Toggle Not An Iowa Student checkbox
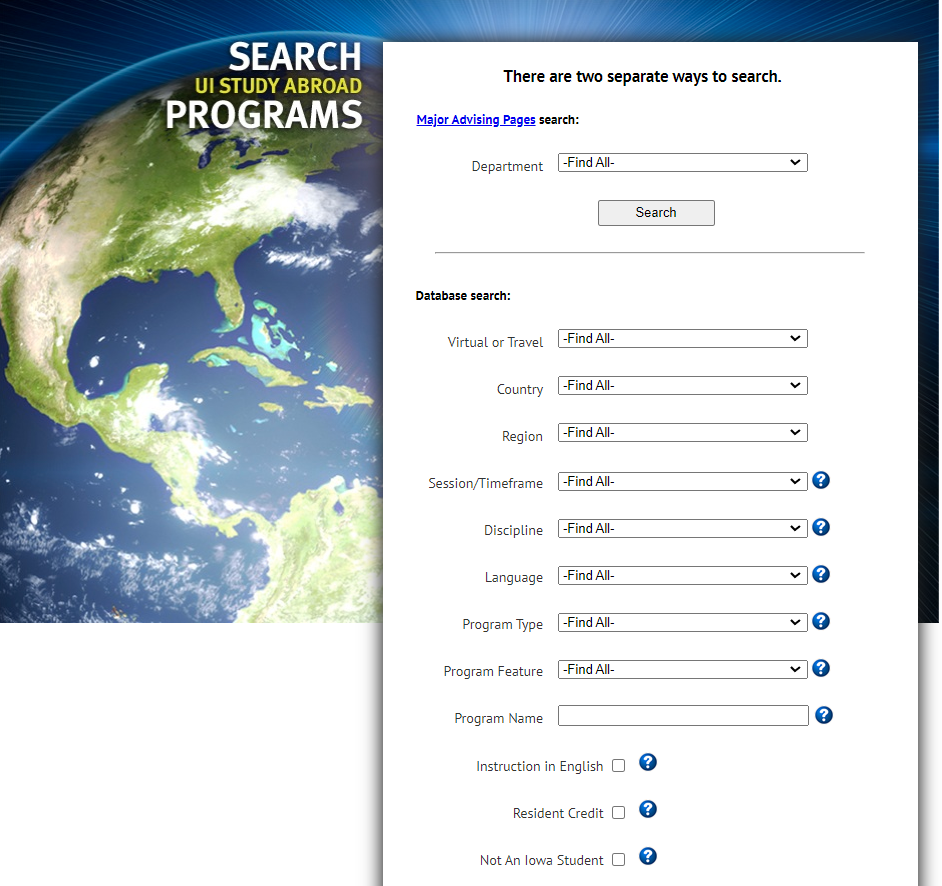This screenshot has width=942, height=886. click(618, 860)
